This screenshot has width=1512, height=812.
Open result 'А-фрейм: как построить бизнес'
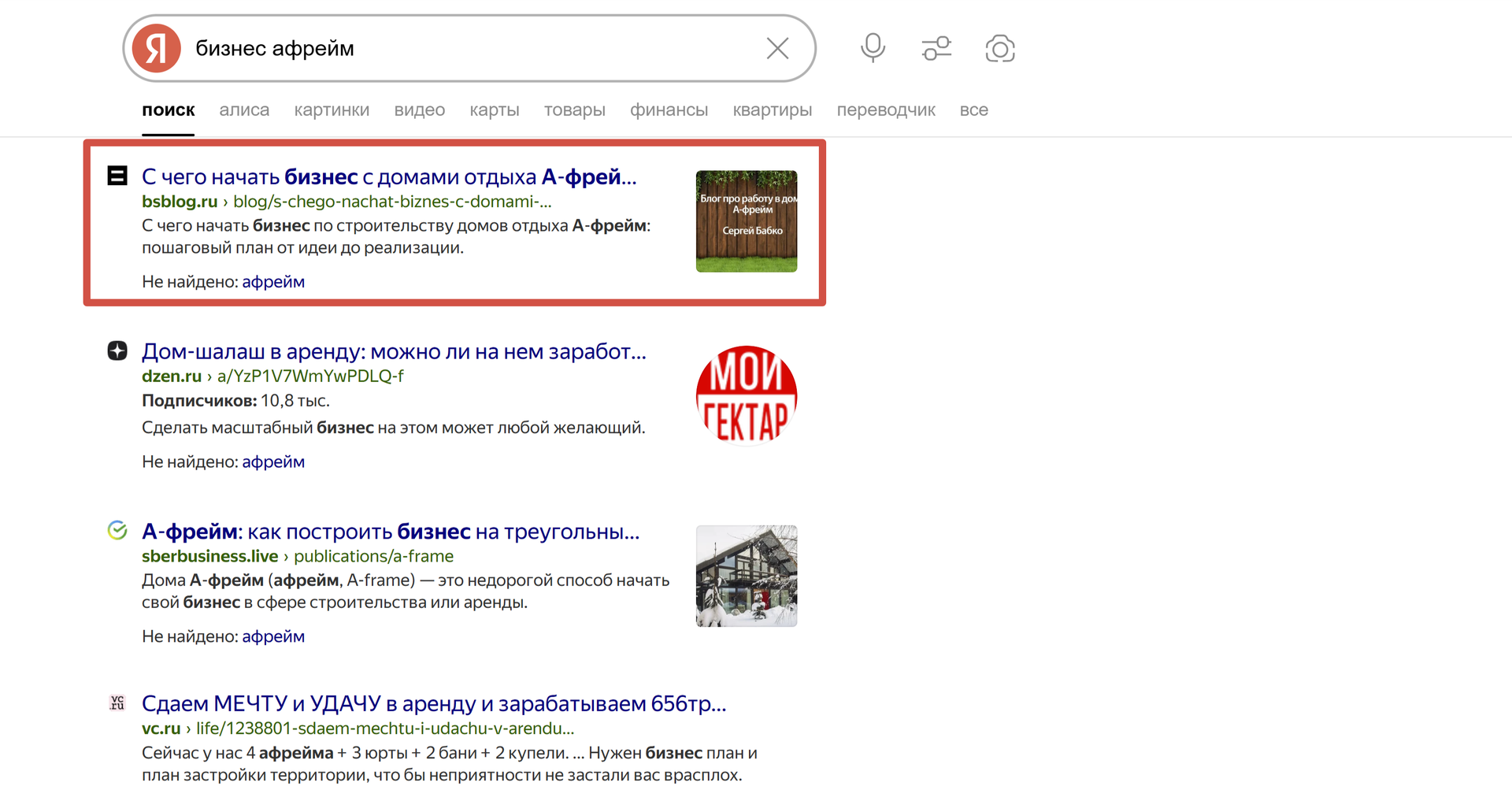391,532
